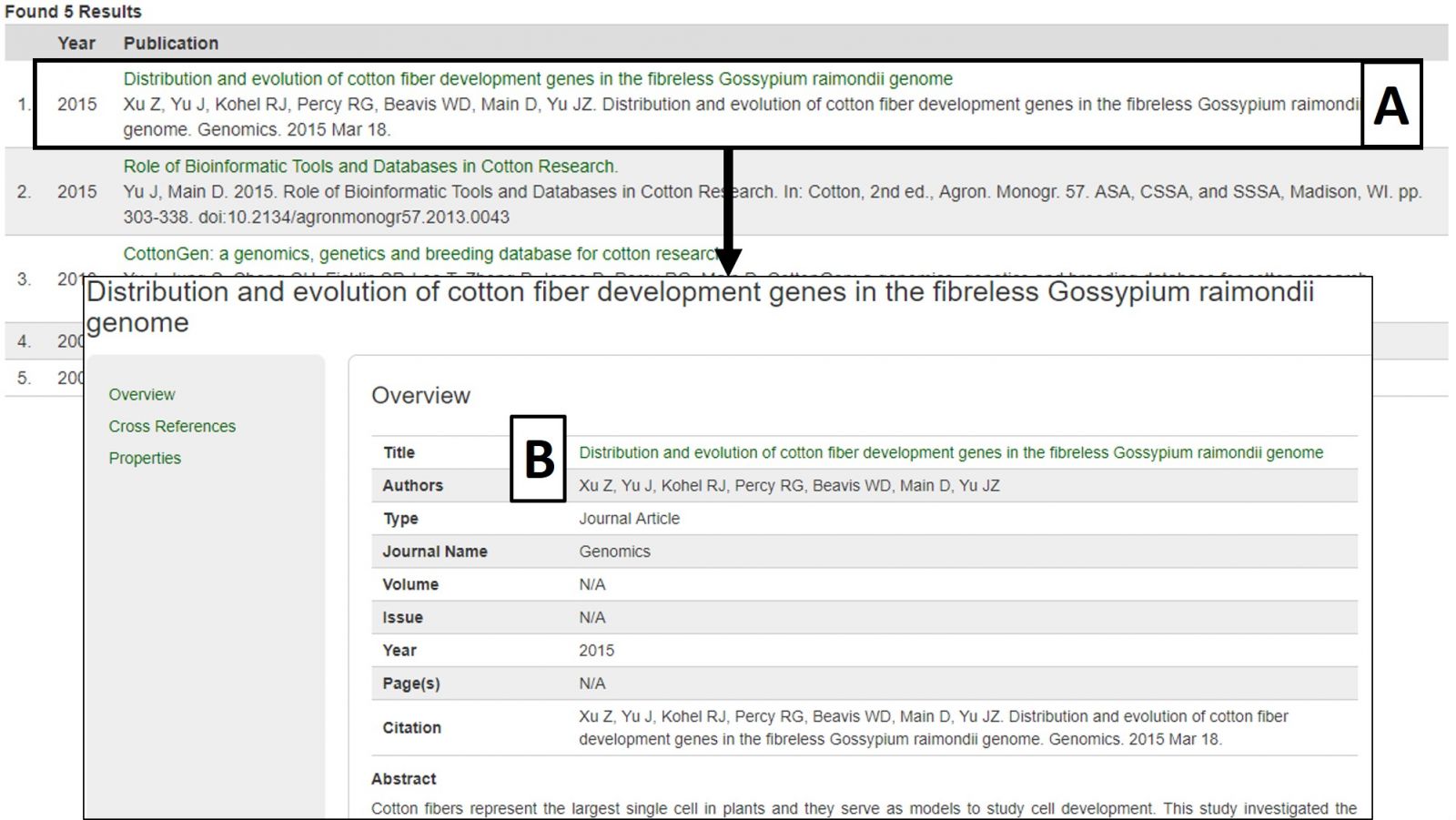
Task: Click the first result's citation text
Action: pos(742,117)
